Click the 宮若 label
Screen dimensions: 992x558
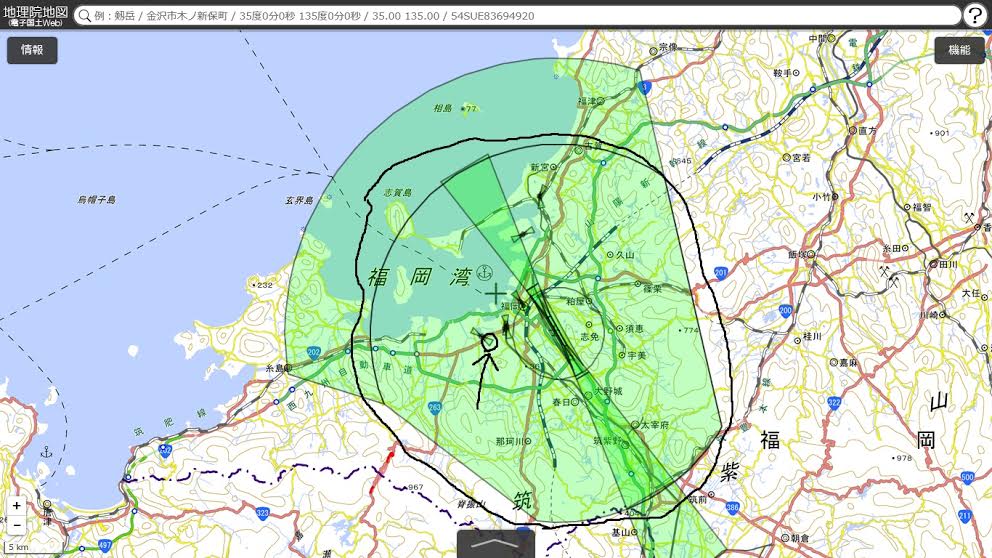pyautogui.click(x=801, y=158)
